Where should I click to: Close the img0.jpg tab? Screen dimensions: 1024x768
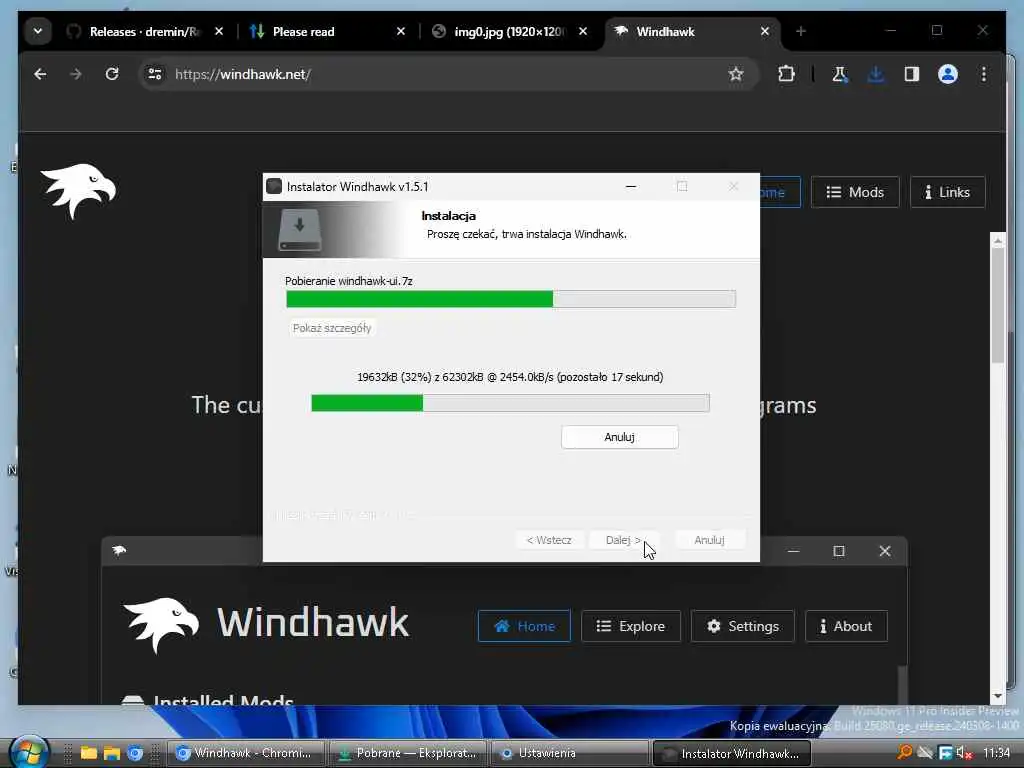(x=583, y=31)
